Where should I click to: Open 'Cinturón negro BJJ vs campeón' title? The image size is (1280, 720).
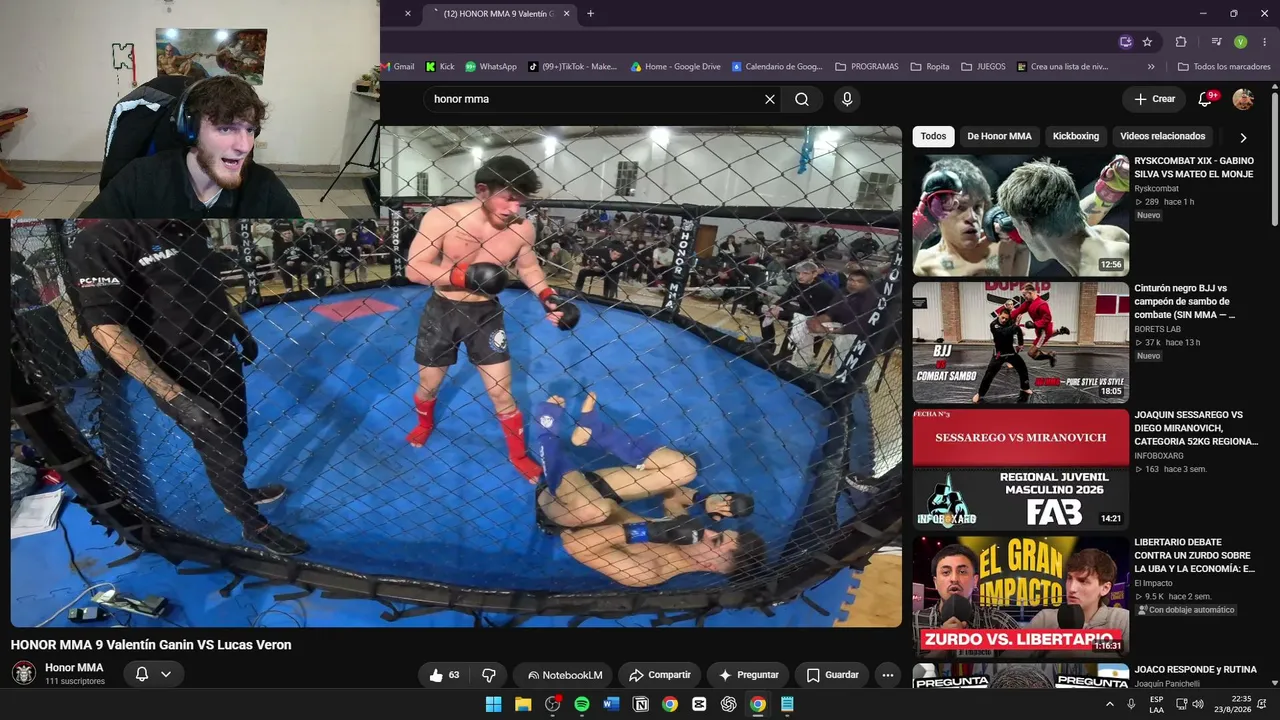(1185, 301)
